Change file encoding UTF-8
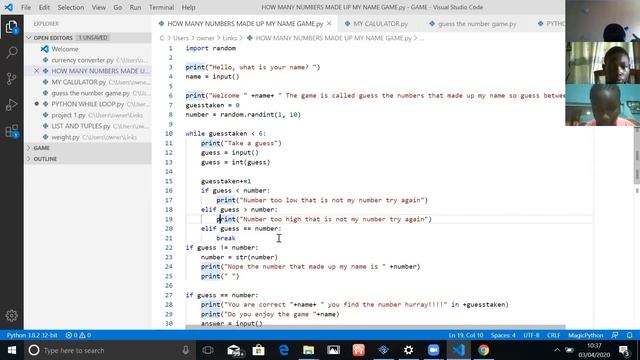Viewport: 640px width, 360px height. [x=531, y=335]
